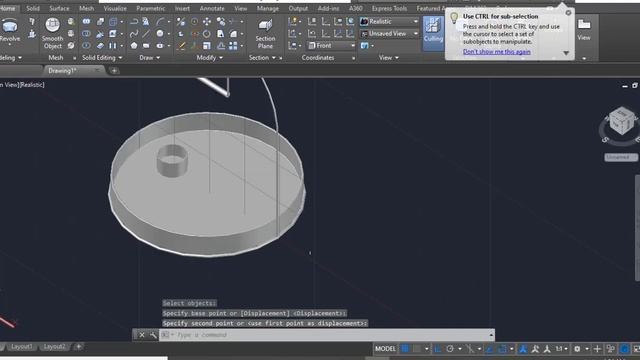This screenshot has width=640, height=360.
Task: Select the Line tool in Draw panel
Action: (x=146, y=34)
